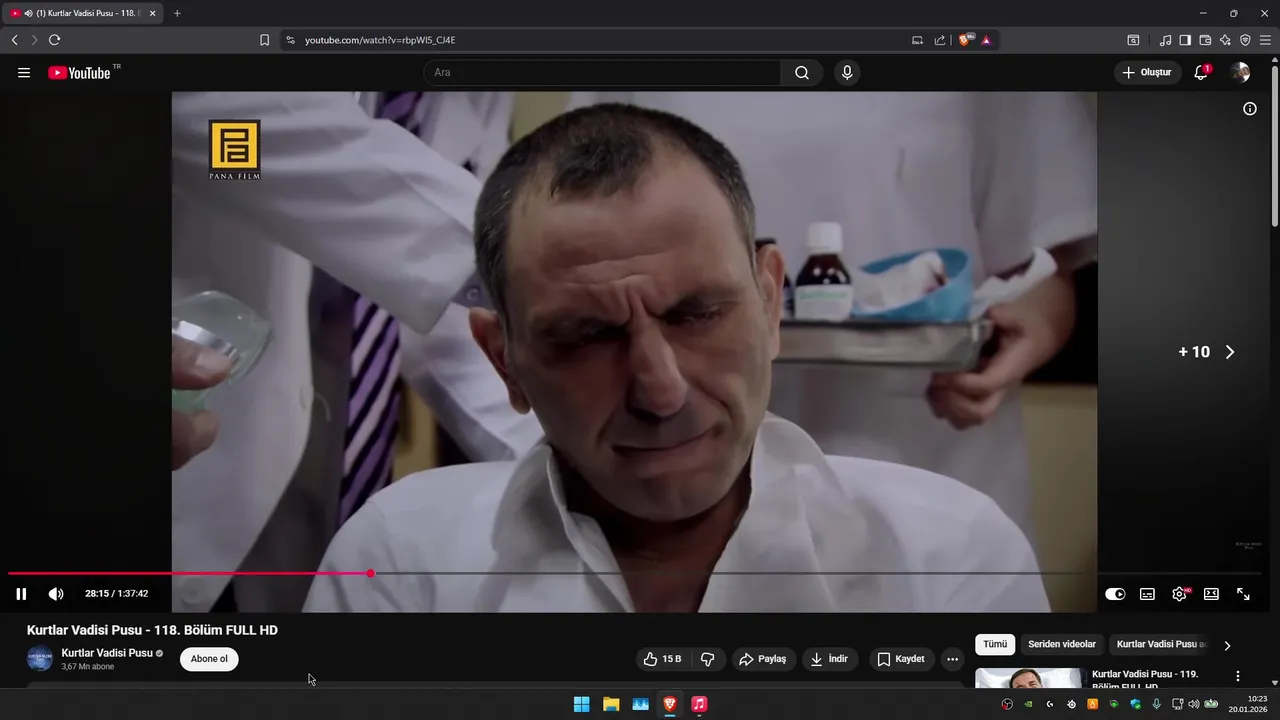Download the video with İndir
1280x720 pixels.
(830, 659)
